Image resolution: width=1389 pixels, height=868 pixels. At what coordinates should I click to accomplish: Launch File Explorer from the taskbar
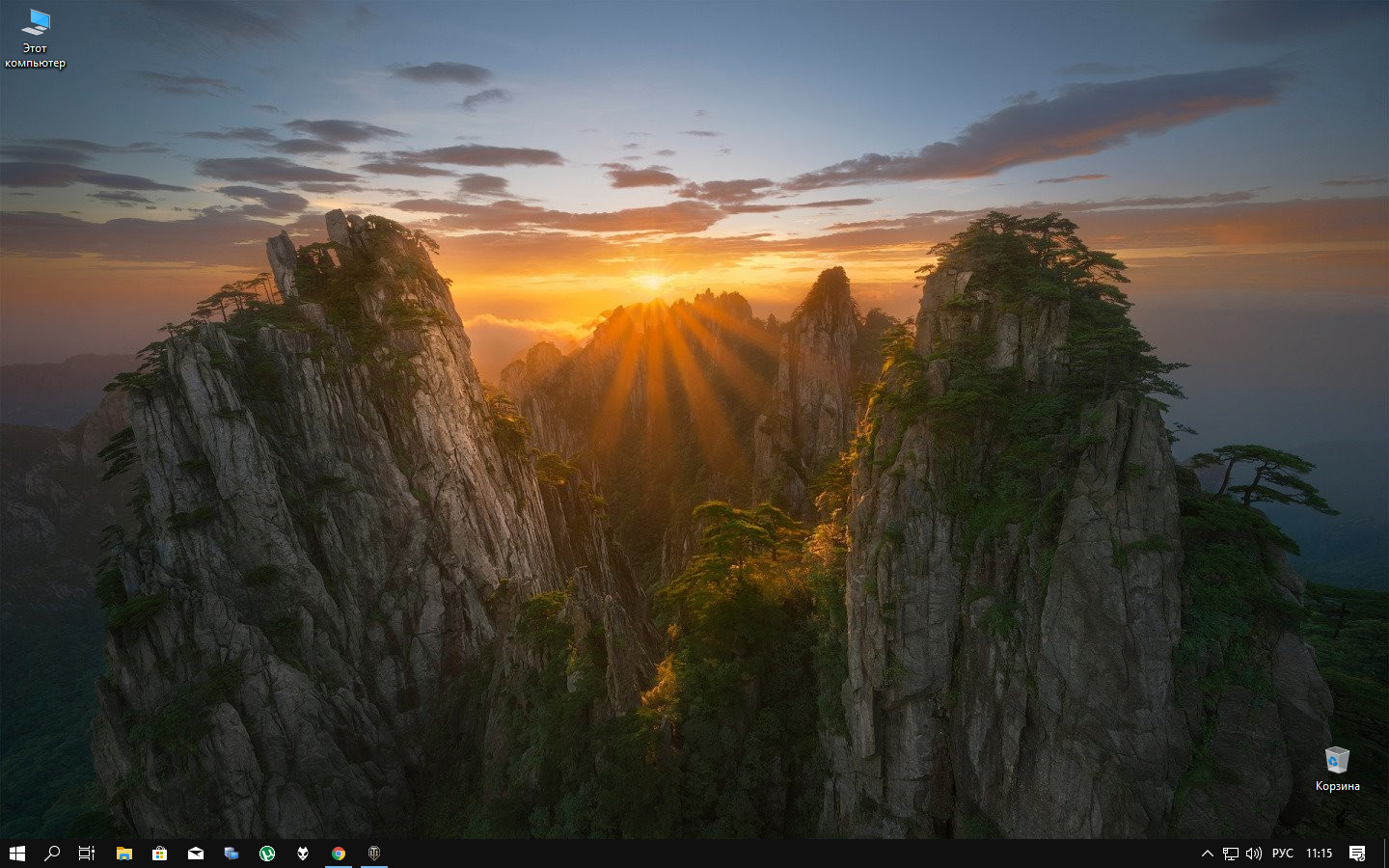click(x=124, y=854)
